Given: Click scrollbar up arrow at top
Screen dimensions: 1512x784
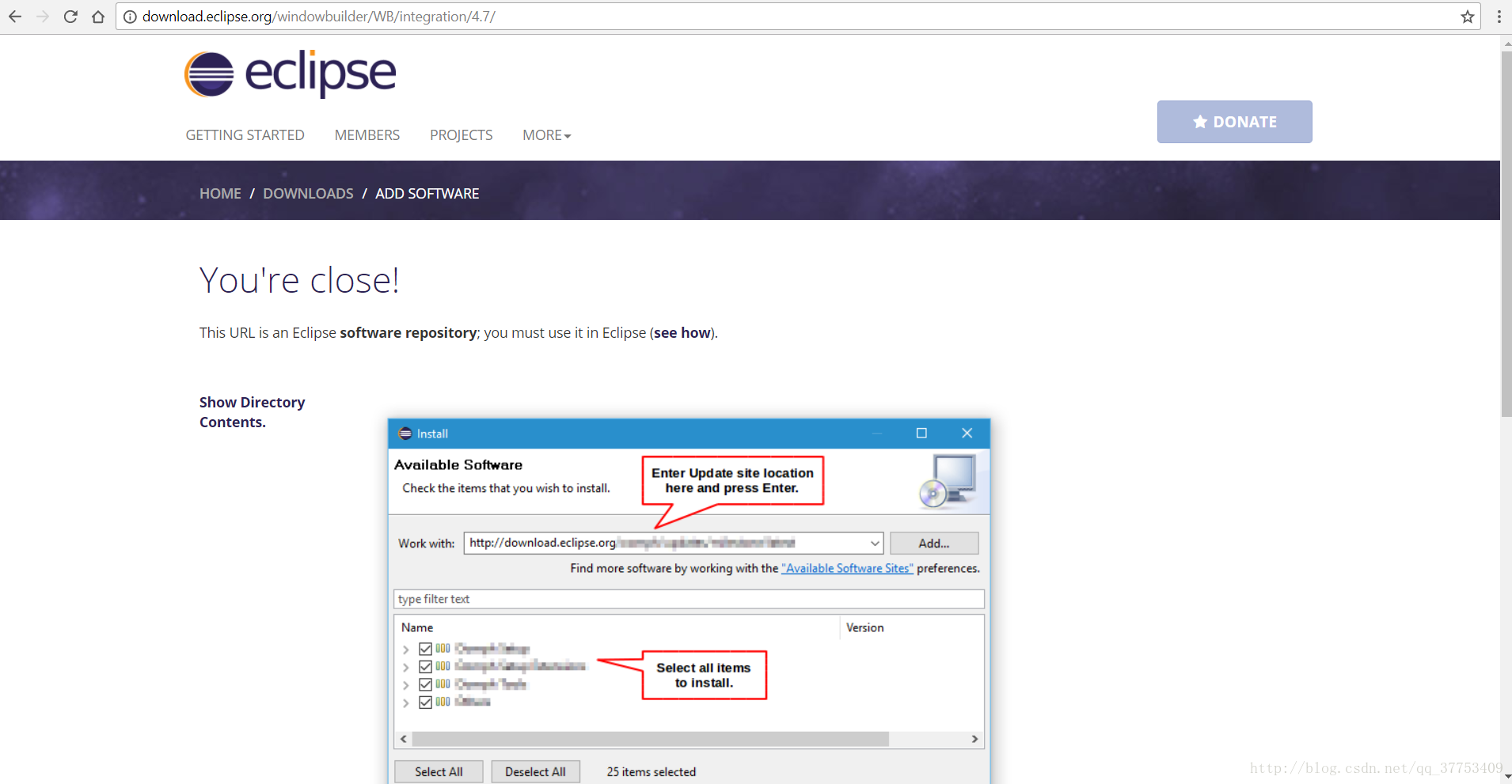Looking at the screenshot, I should (x=1506, y=44).
